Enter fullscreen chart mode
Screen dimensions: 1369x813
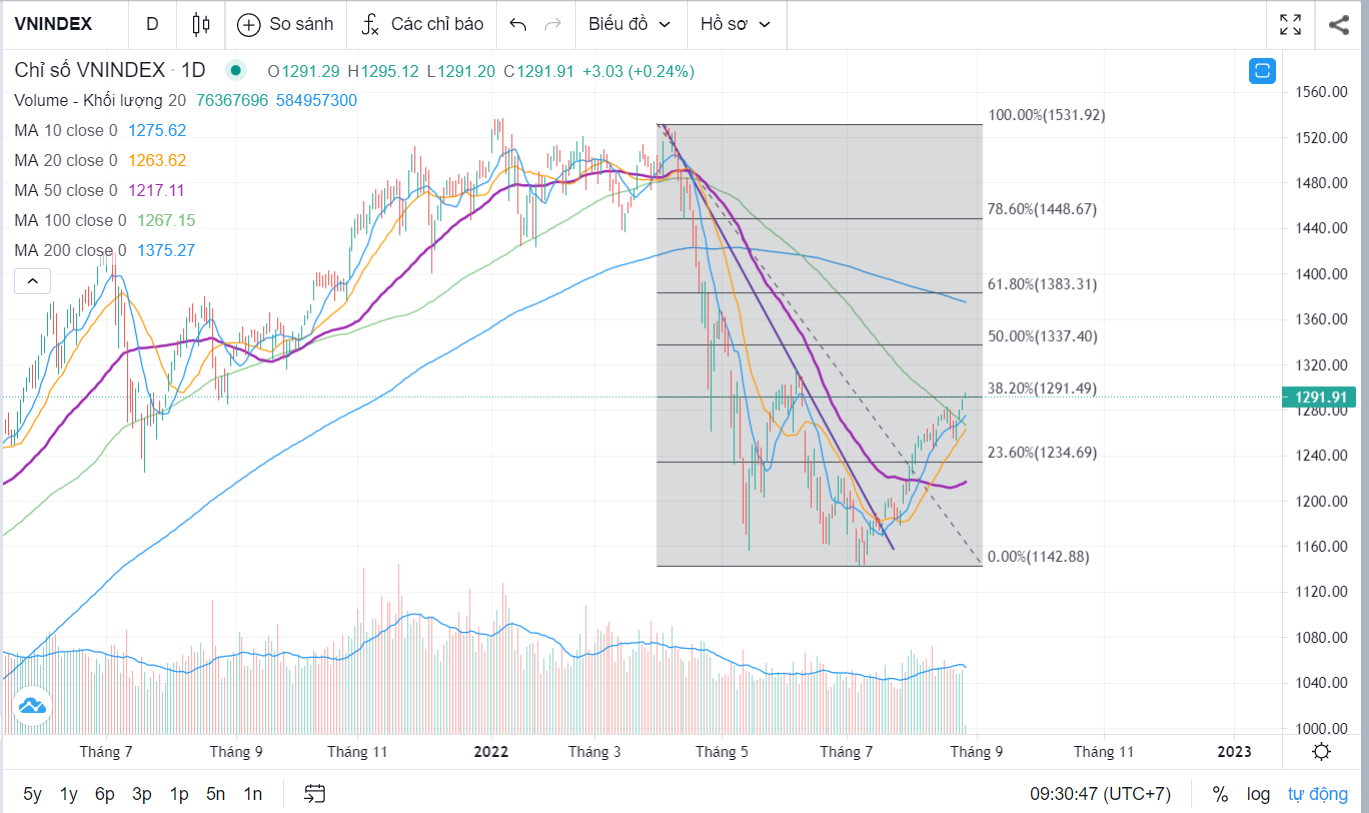click(1291, 24)
